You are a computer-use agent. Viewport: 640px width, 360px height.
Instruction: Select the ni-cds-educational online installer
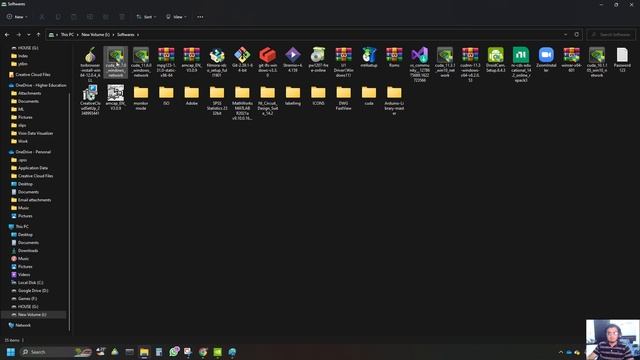(521, 64)
